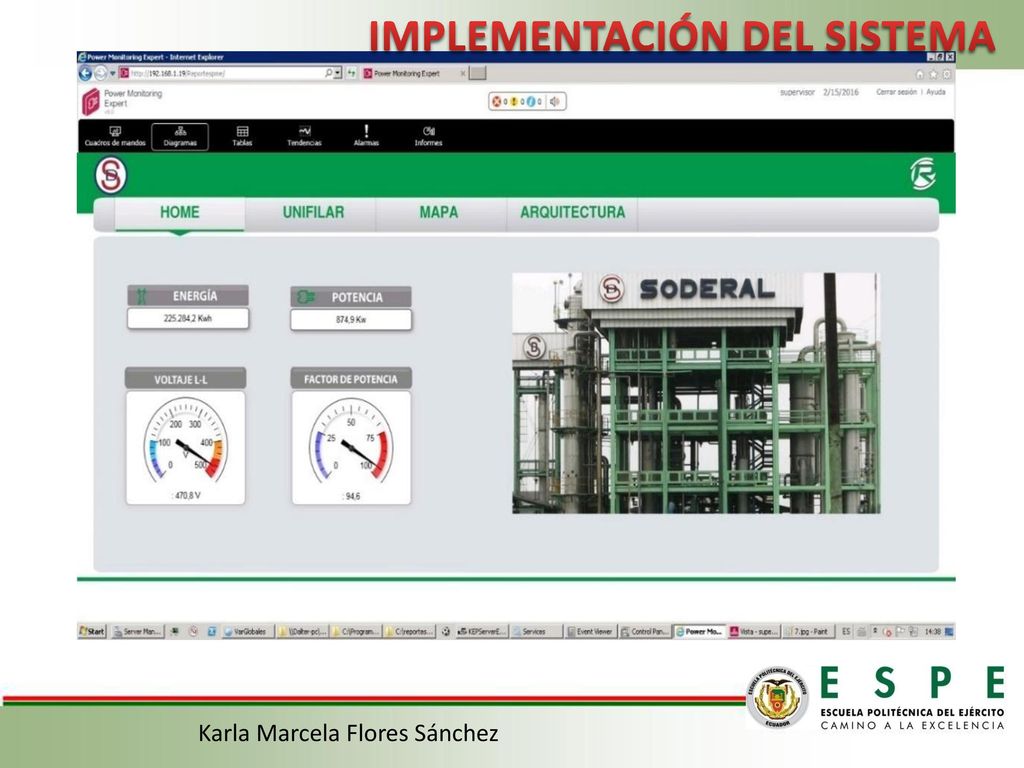Click the Soderal plant photo

click(696, 393)
